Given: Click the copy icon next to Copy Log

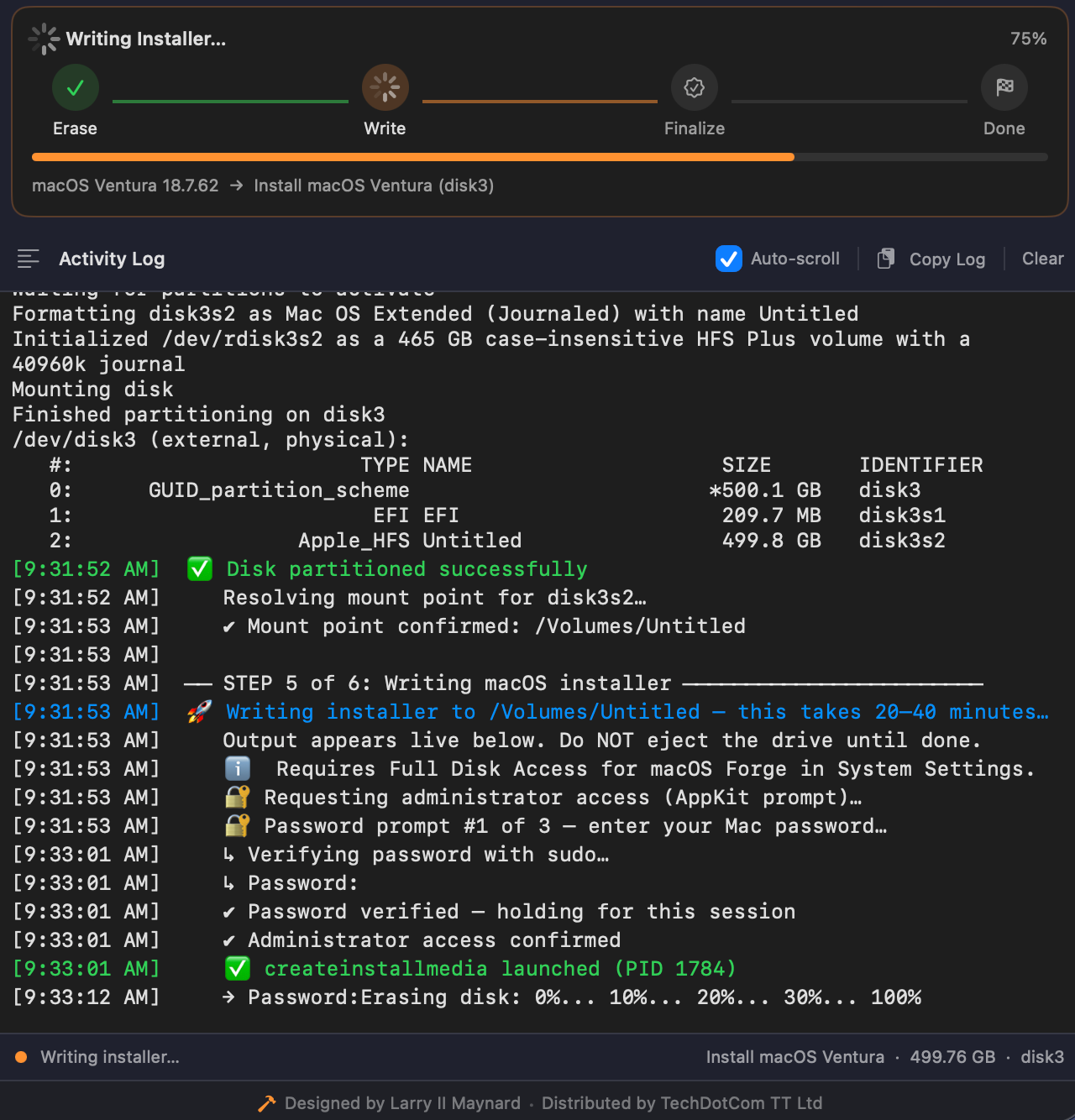Looking at the screenshot, I should pyautogui.click(x=885, y=259).
